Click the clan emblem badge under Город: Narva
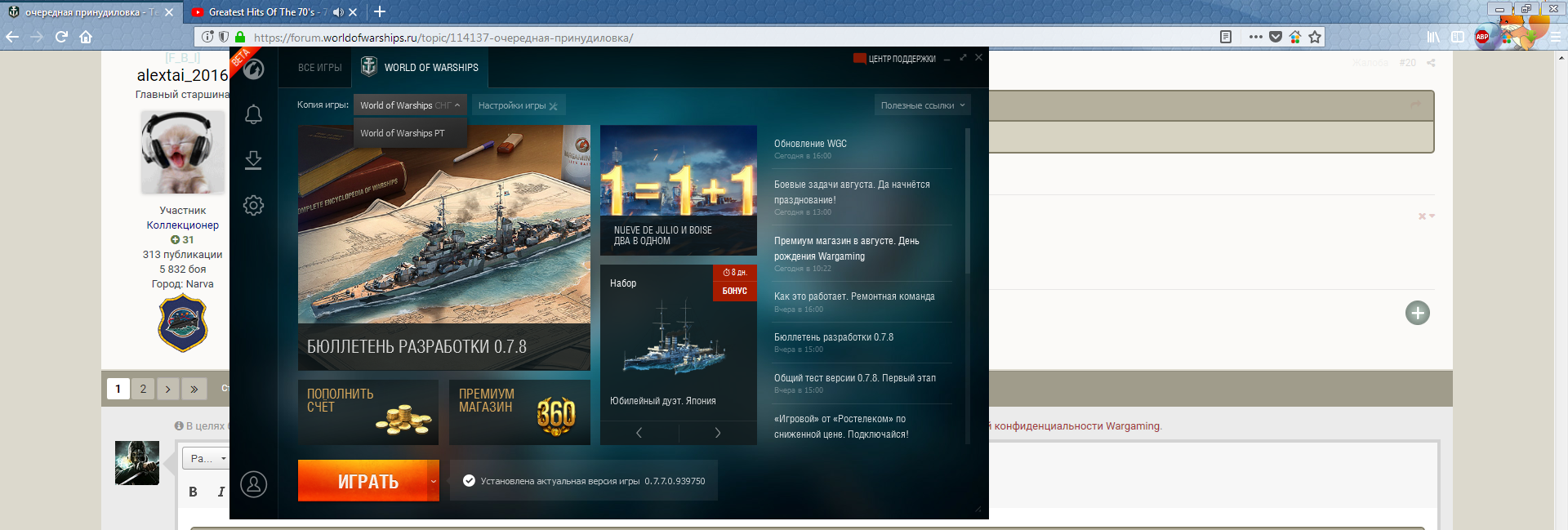Screen dimensions: 1568x530 coord(182,323)
